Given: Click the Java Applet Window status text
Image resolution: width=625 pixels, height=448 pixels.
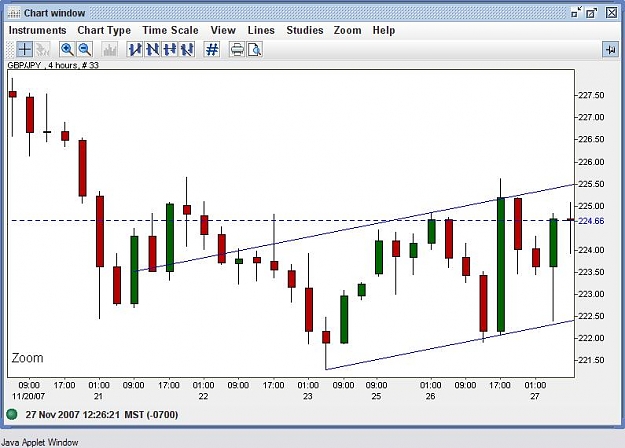Looking at the screenshot, I should click(40, 442).
